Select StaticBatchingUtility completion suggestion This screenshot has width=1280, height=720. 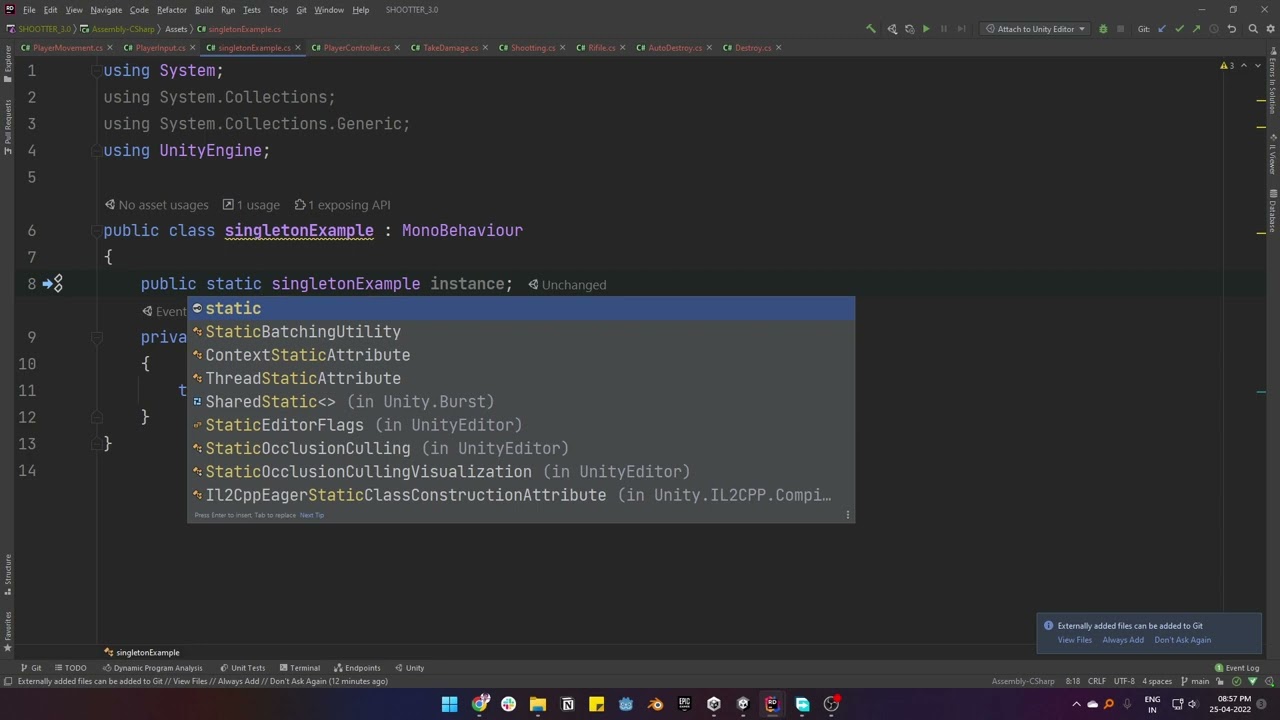point(521,332)
